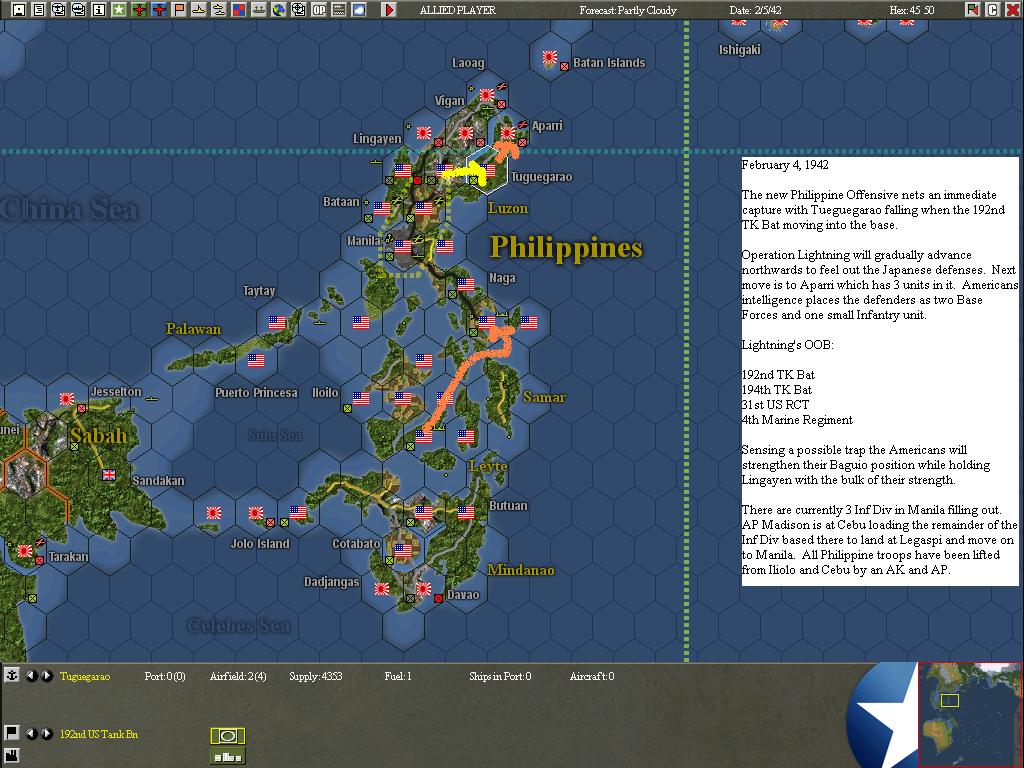The height and width of the screenshot is (768, 1024).
Task: Click the 'Airfield: 2(4)' value in base panel
Action: (x=238, y=676)
